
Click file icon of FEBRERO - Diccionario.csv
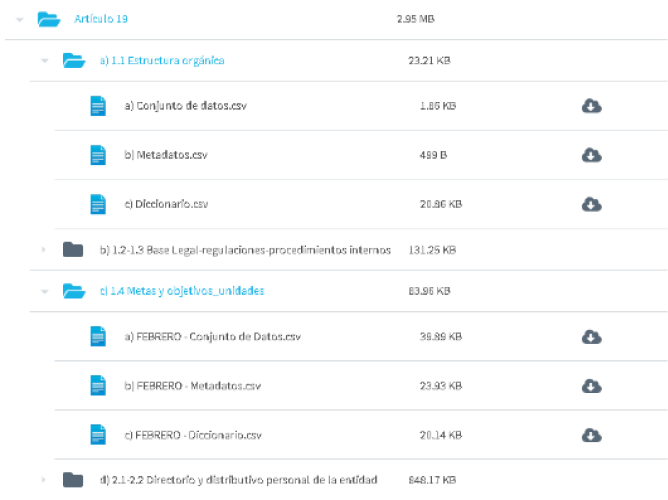point(98,435)
